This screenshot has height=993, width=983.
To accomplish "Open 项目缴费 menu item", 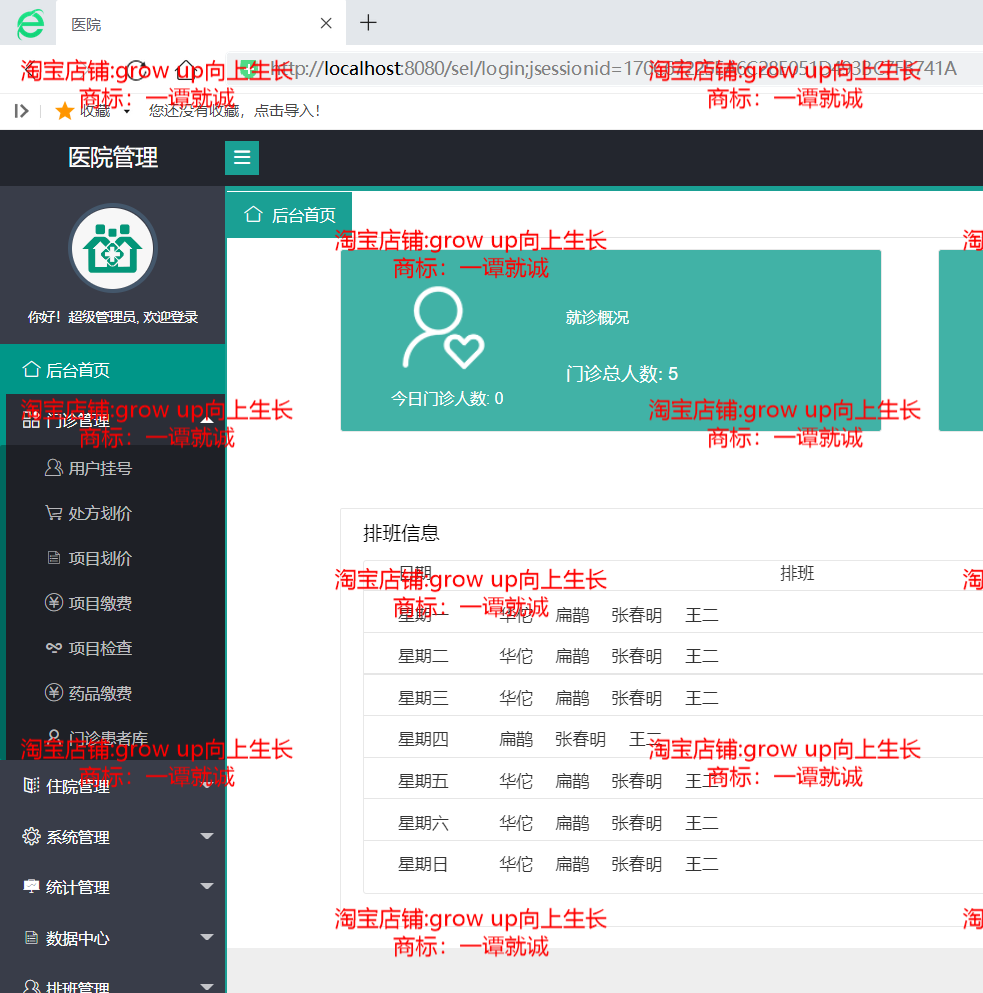I will (100, 603).
